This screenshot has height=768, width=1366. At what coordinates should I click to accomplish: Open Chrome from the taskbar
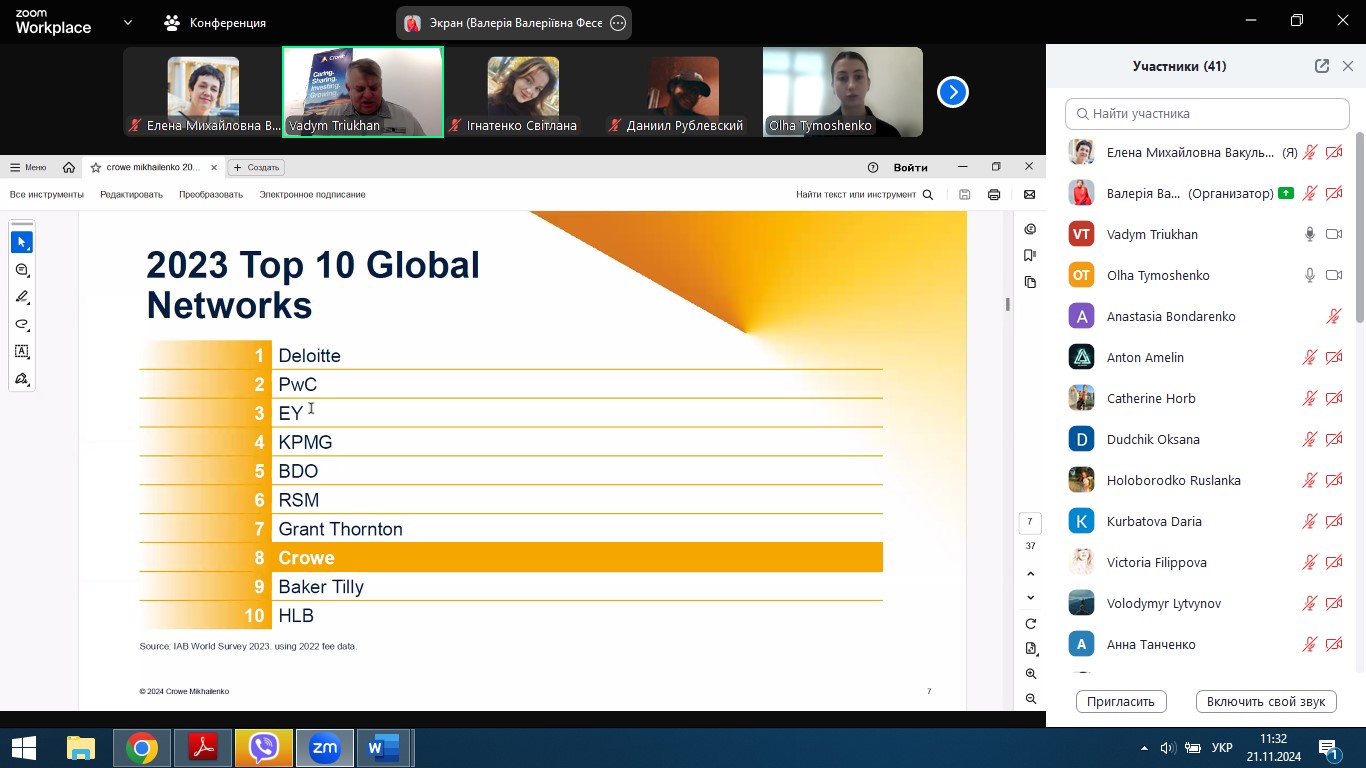click(x=142, y=748)
